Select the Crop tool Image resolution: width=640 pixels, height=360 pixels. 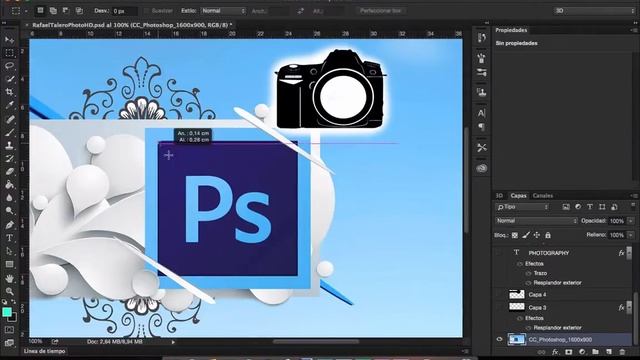click(x=9, y=92)
